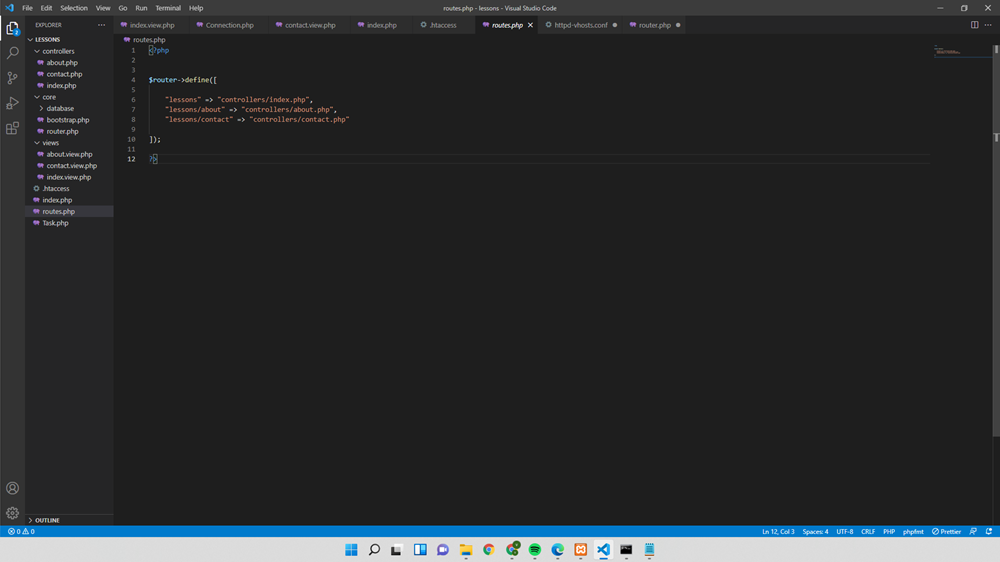Click the Prettier status bar item

pos(946,531)
